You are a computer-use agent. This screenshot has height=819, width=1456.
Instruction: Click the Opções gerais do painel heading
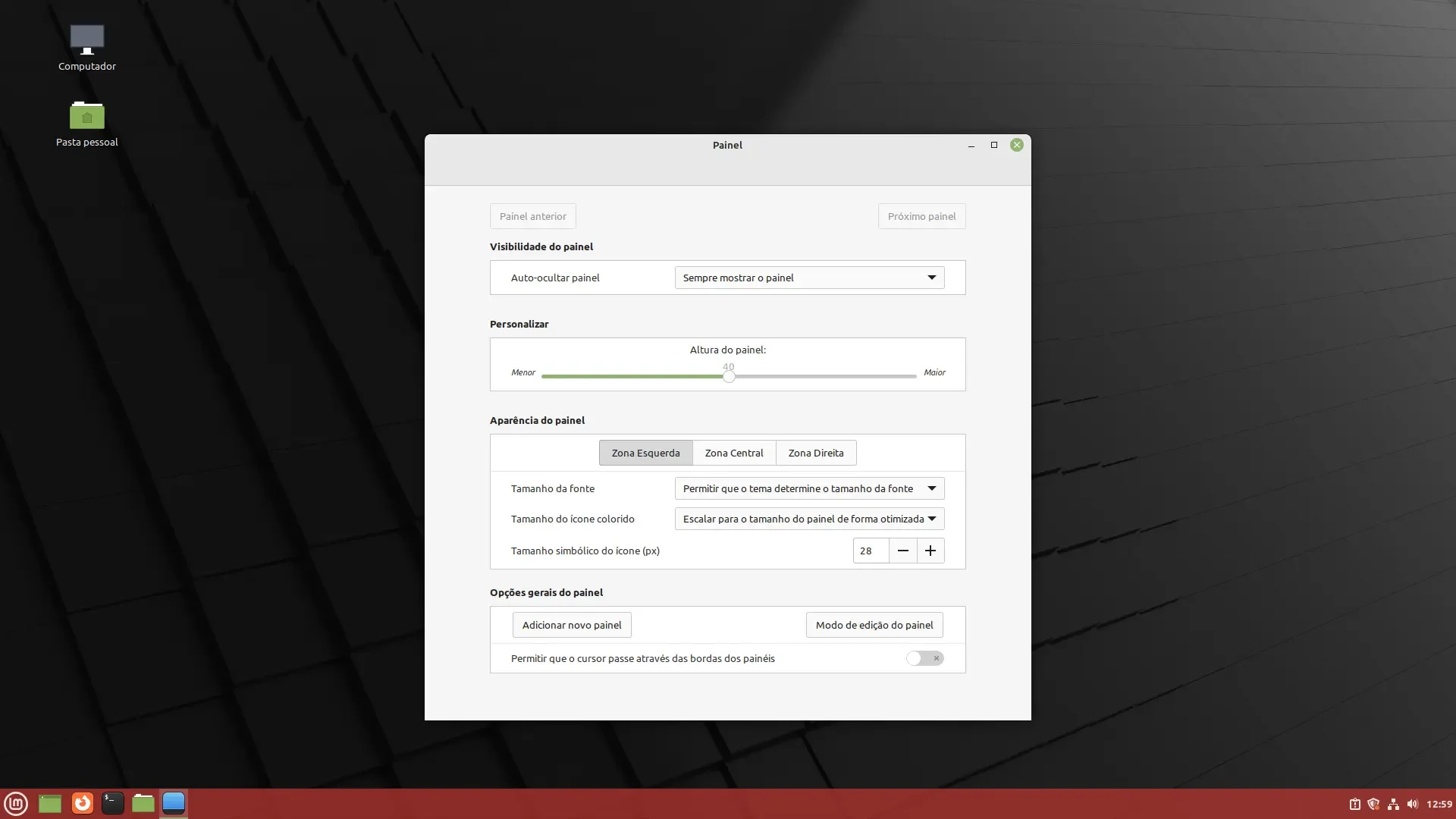point(546,592)
